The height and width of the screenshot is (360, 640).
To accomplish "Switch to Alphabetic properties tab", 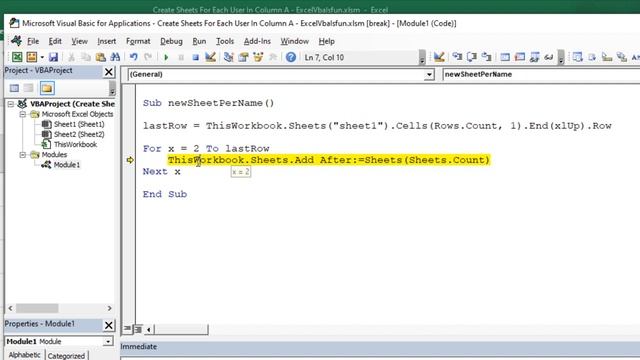I will pos(24,355).
